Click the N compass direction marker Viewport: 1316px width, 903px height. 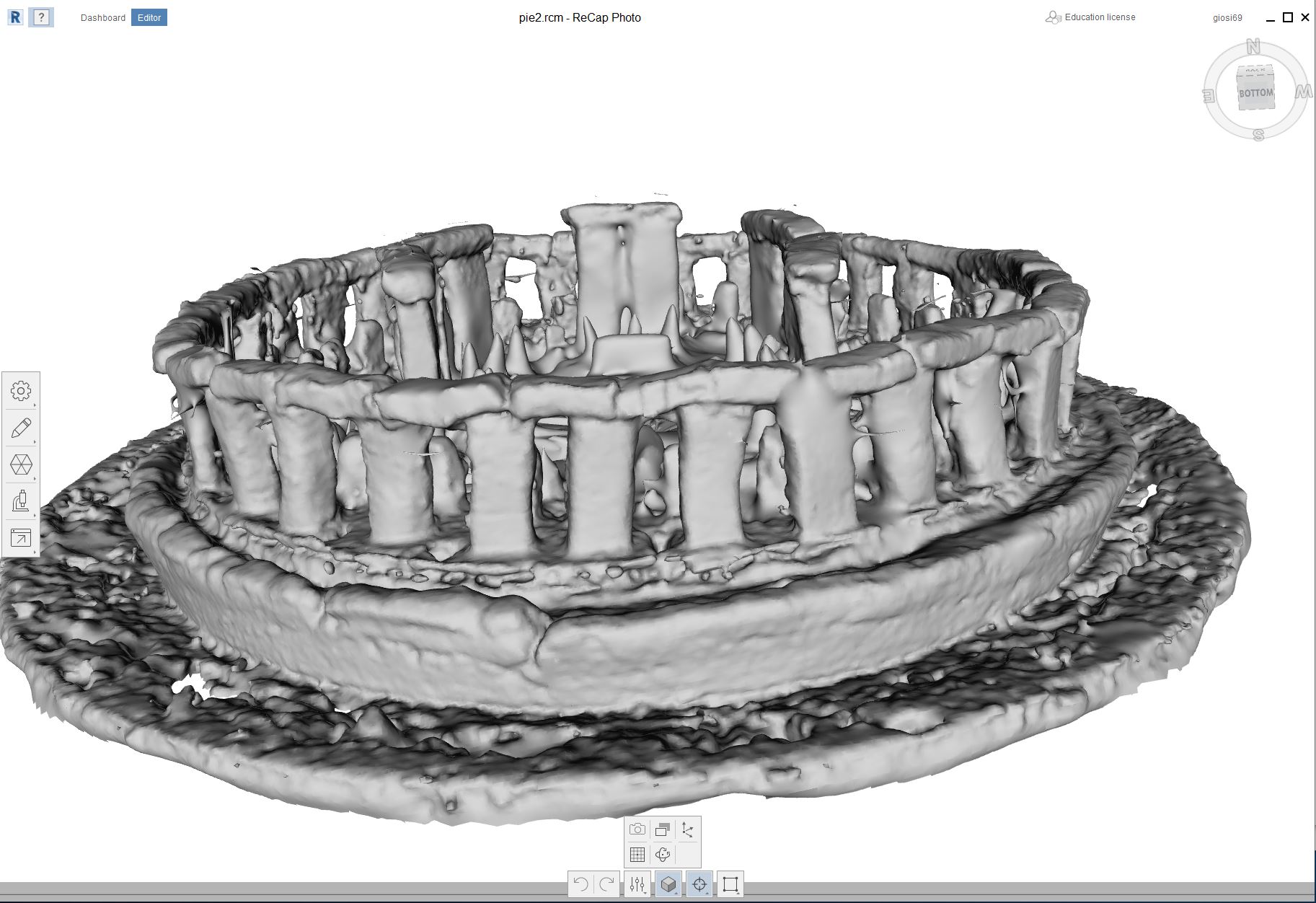(x=1253, y=48)
